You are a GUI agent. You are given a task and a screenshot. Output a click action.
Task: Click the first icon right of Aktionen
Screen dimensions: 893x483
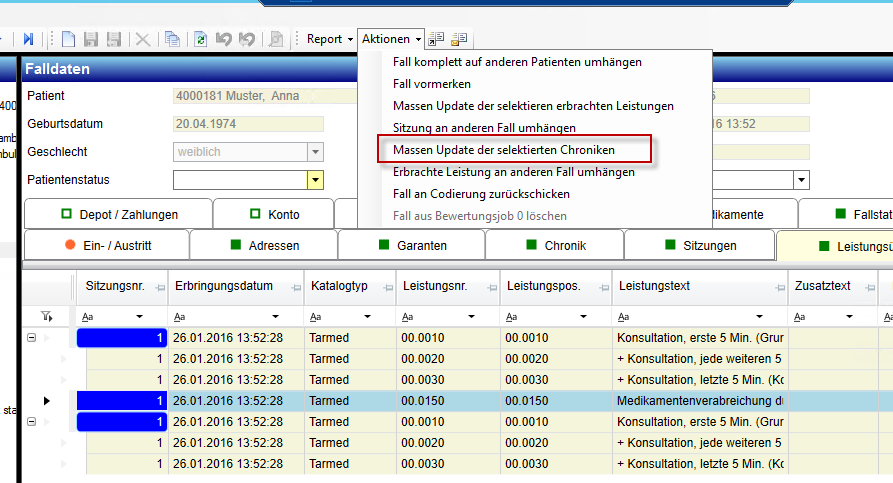pyautogui.click(x=437, y=39)
